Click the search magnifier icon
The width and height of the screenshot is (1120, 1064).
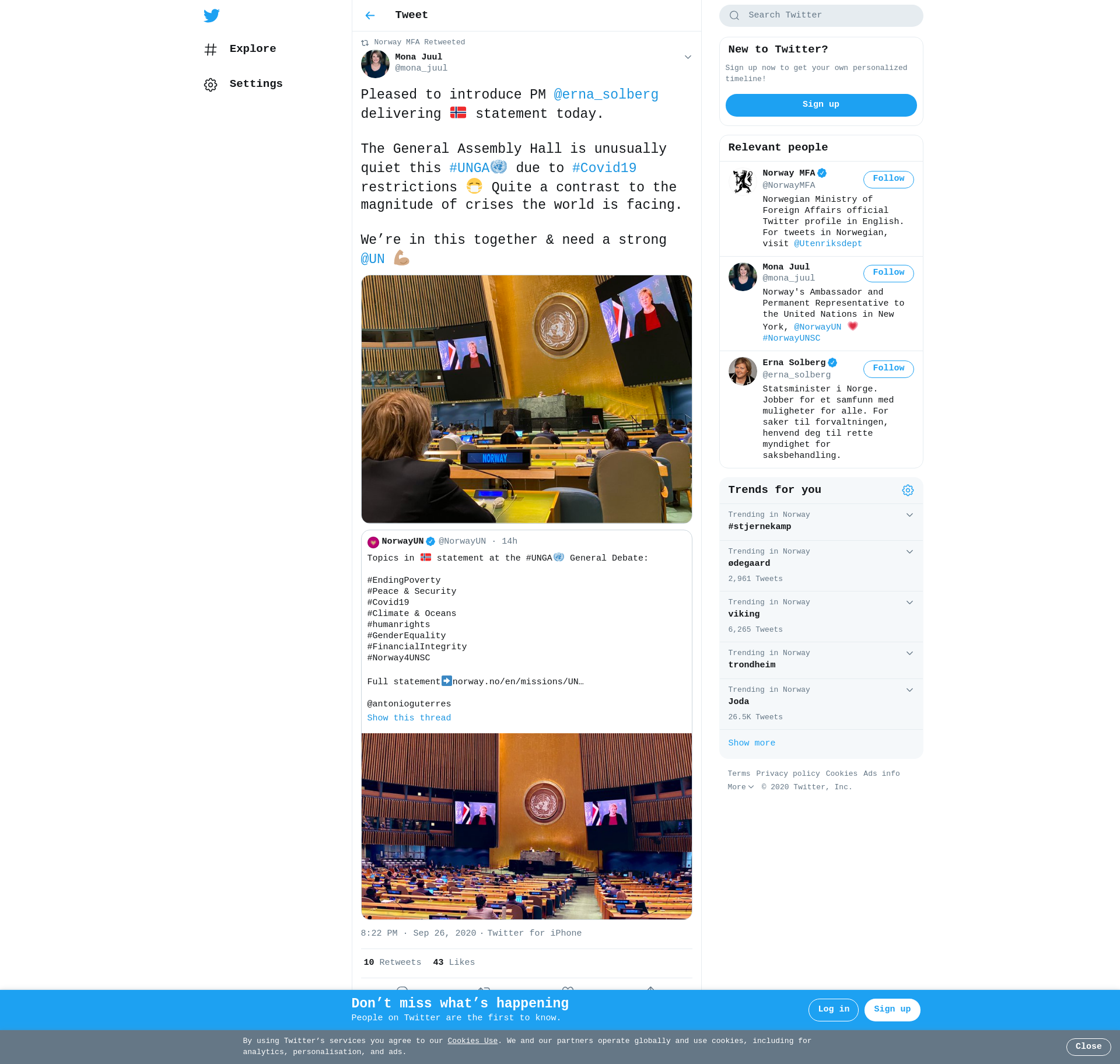734,16
